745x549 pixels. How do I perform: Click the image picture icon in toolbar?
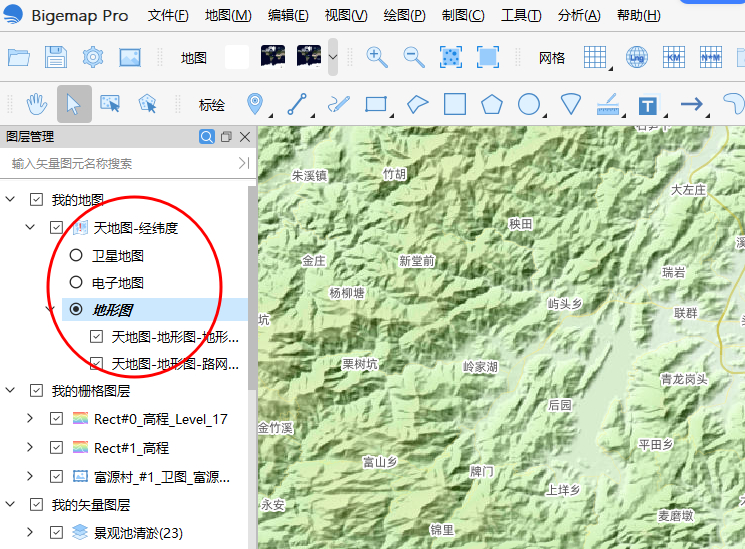[x=130, y=58]
